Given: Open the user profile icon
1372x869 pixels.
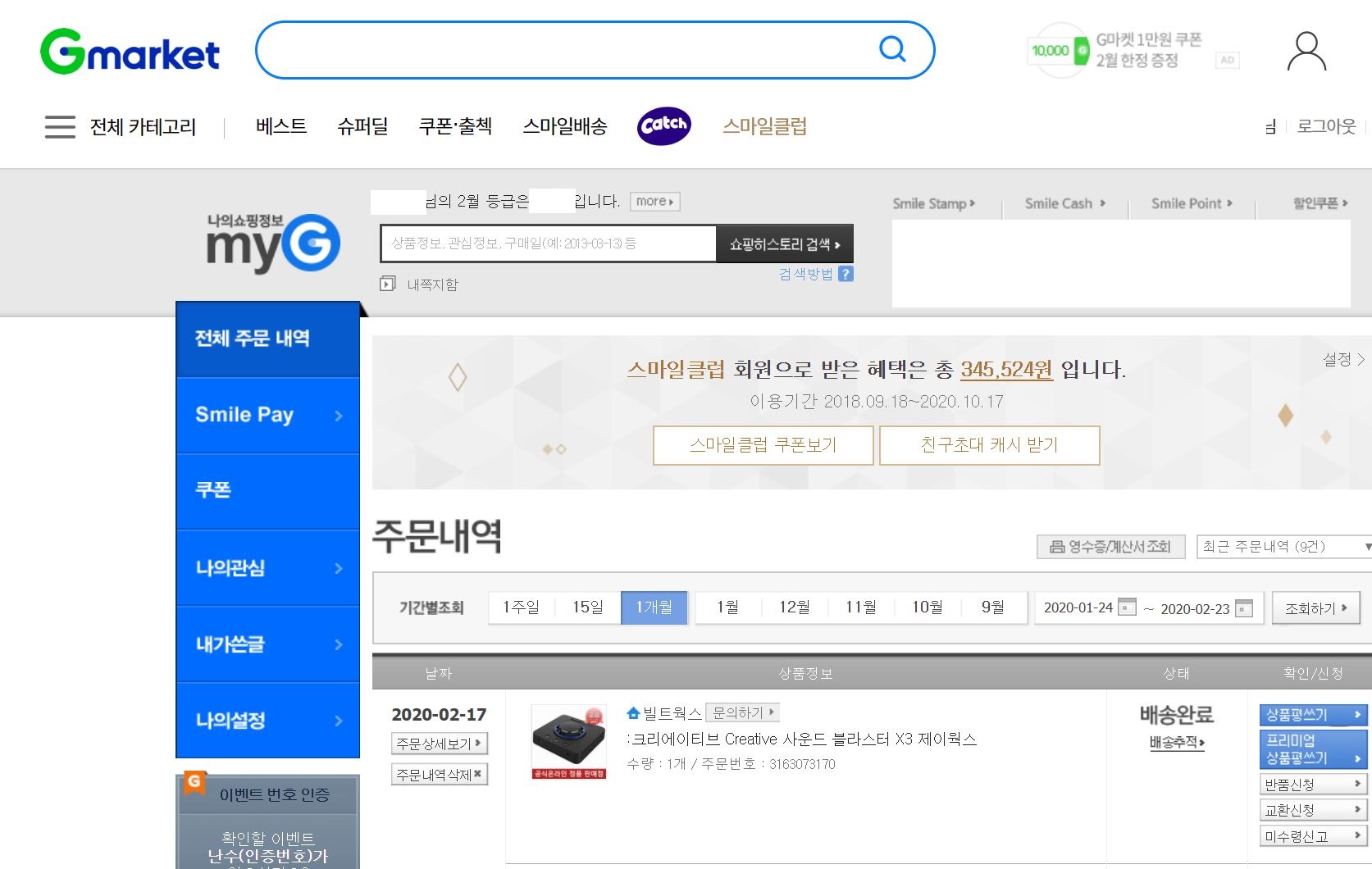Looking at the screenshot, I should 1306,52.
